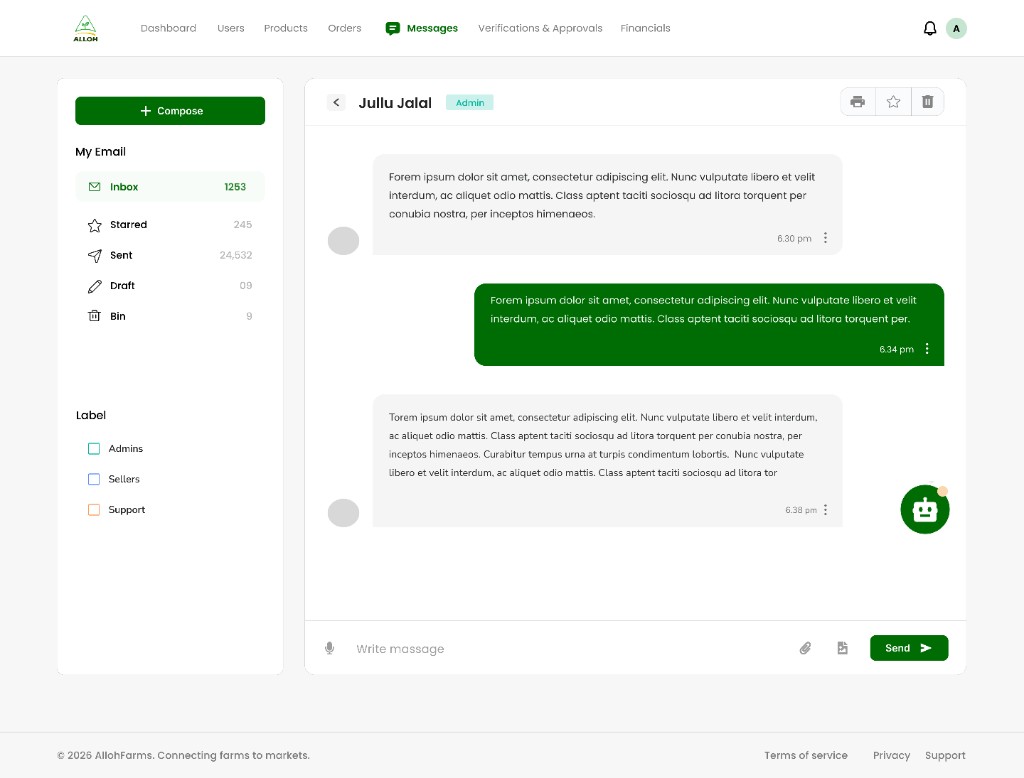Viewport: 1024px width, 778px height.
Task: Click the Starred count 245
Action: pos(242,225)
